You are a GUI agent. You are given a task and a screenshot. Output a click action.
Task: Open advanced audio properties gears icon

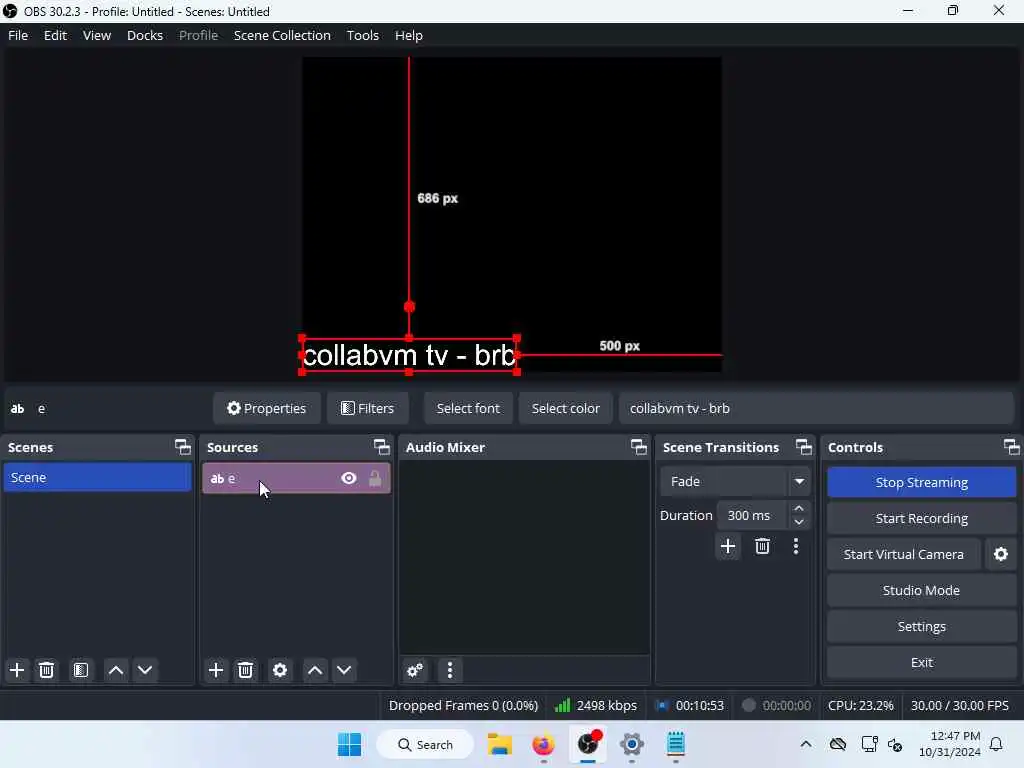[x=415, y=670]
